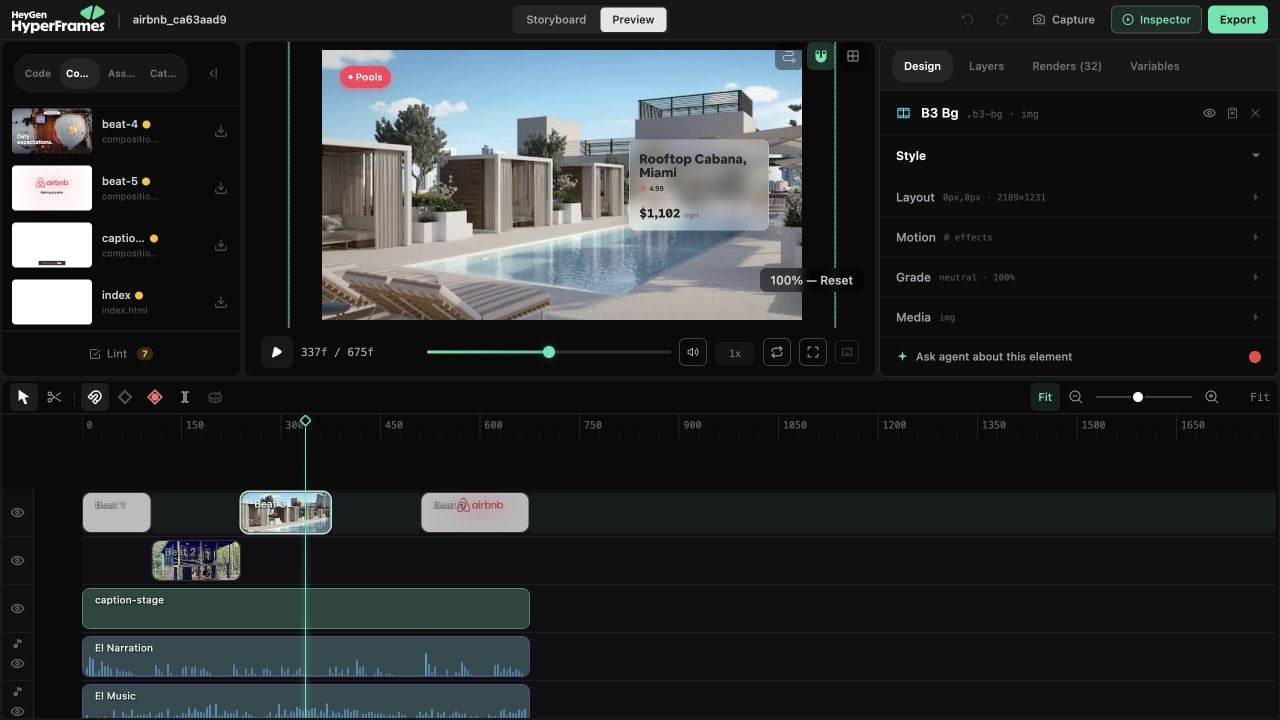
Task: Open the Code tab in left panel
Action: [38, 73]
